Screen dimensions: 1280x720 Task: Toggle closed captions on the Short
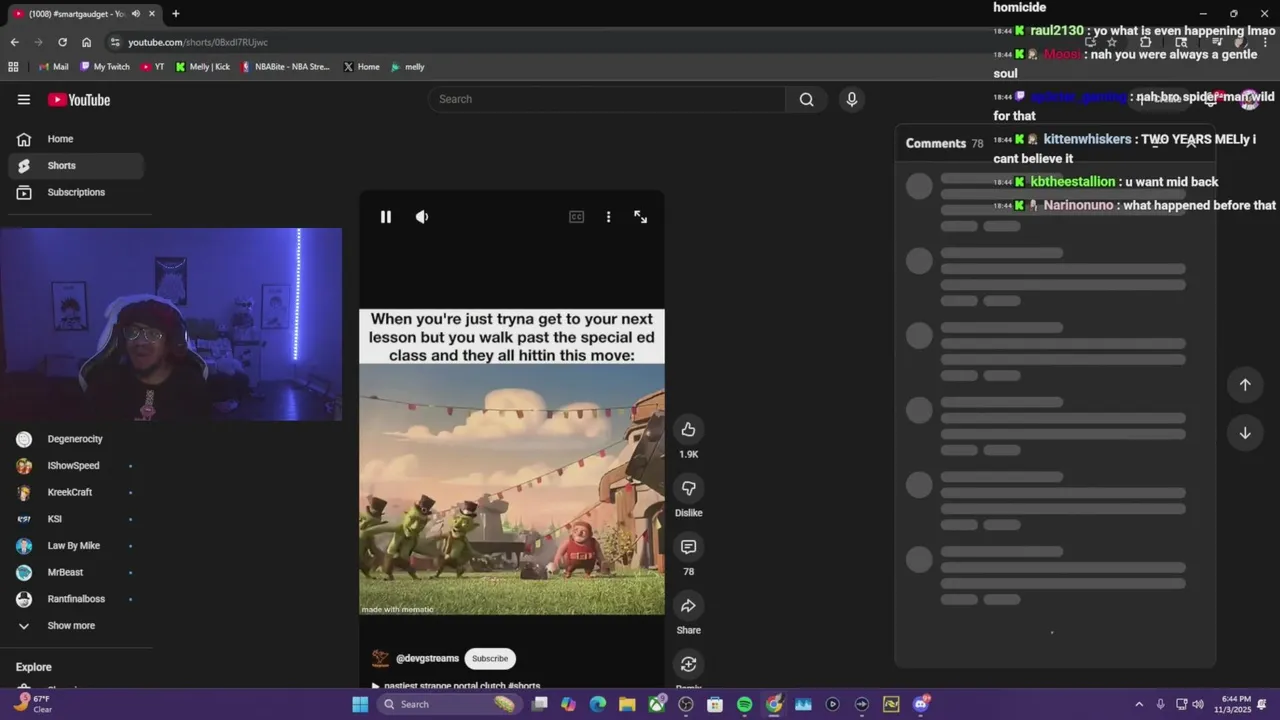tap(576, 217)
